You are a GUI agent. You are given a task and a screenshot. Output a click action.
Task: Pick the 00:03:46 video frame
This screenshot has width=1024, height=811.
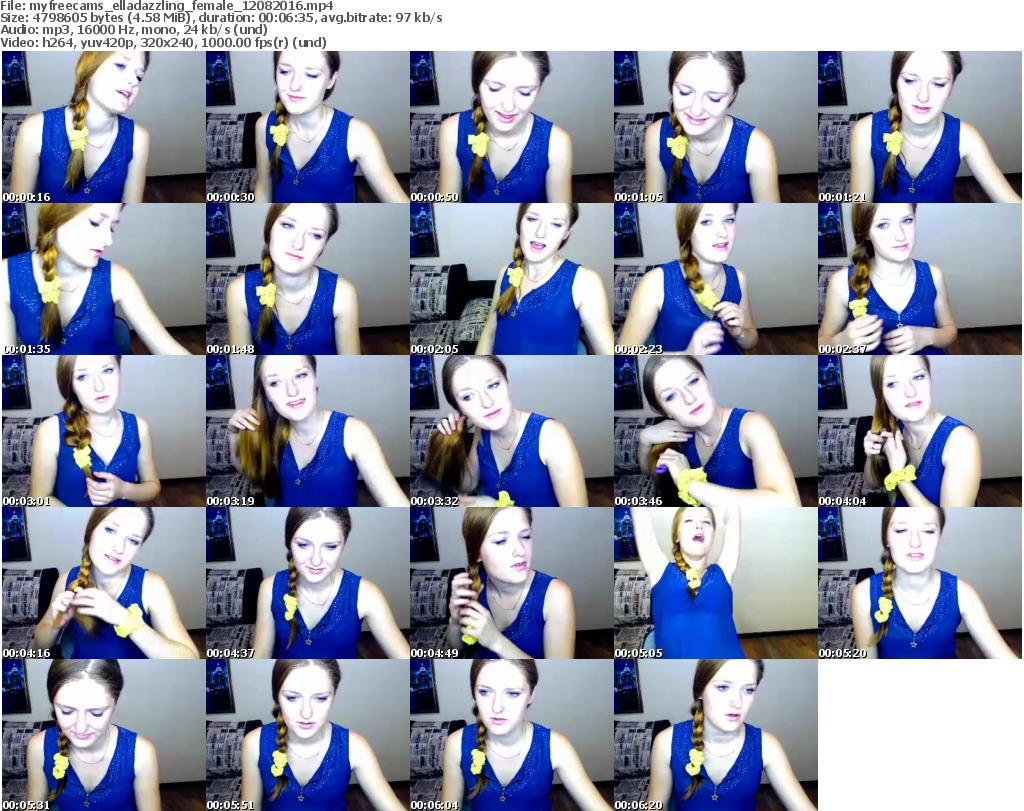[x=715, y=431]
